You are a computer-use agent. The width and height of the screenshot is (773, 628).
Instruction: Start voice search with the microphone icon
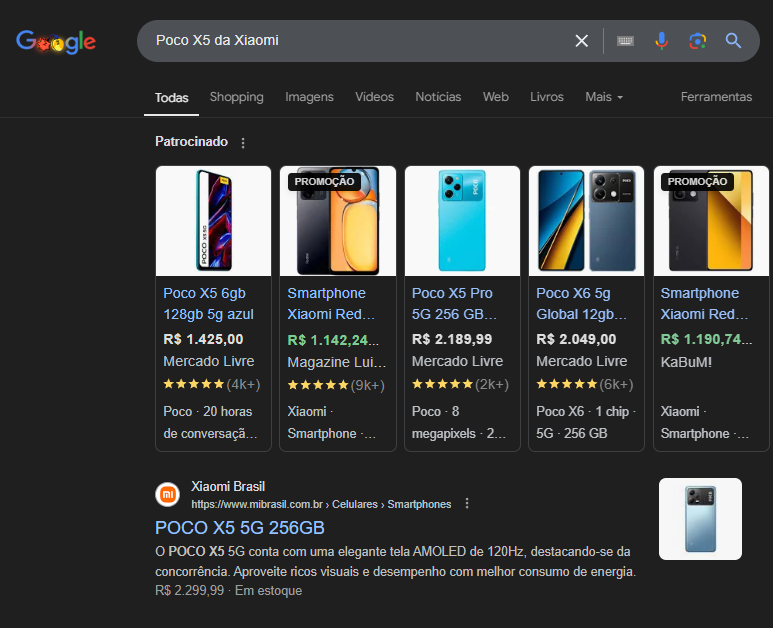(x=662, y=41)
